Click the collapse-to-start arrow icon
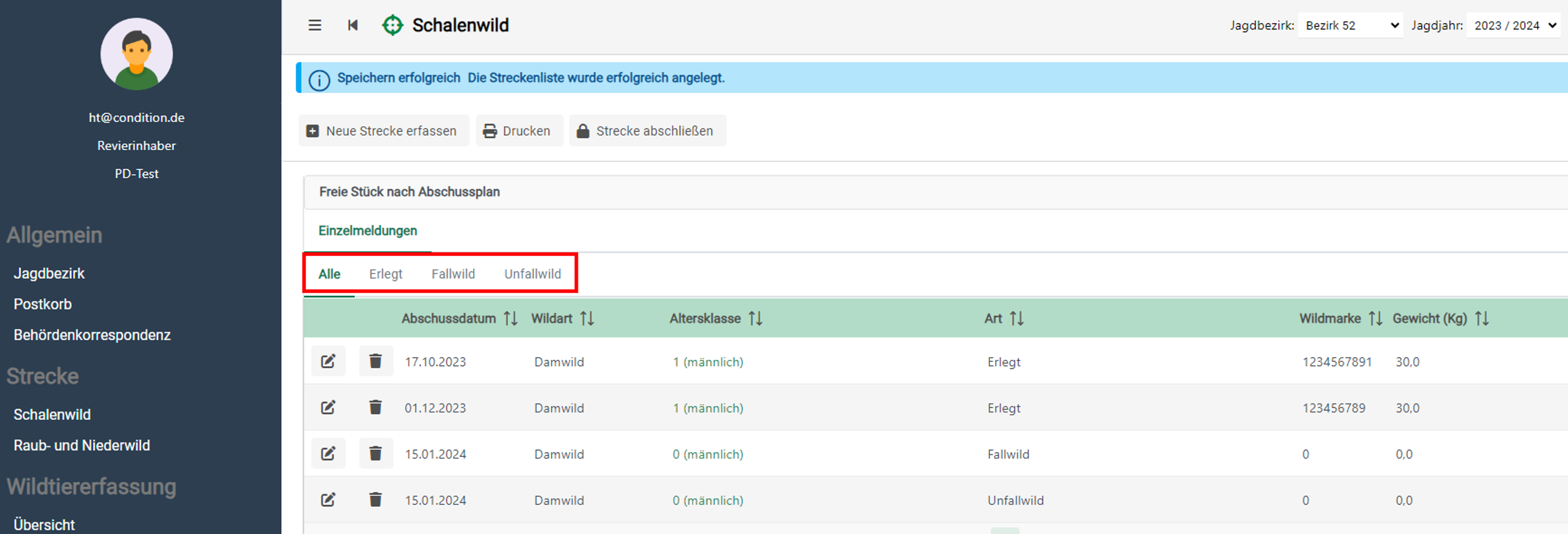Viewport: 1568px width, 534px height. [x=352, y=25]
